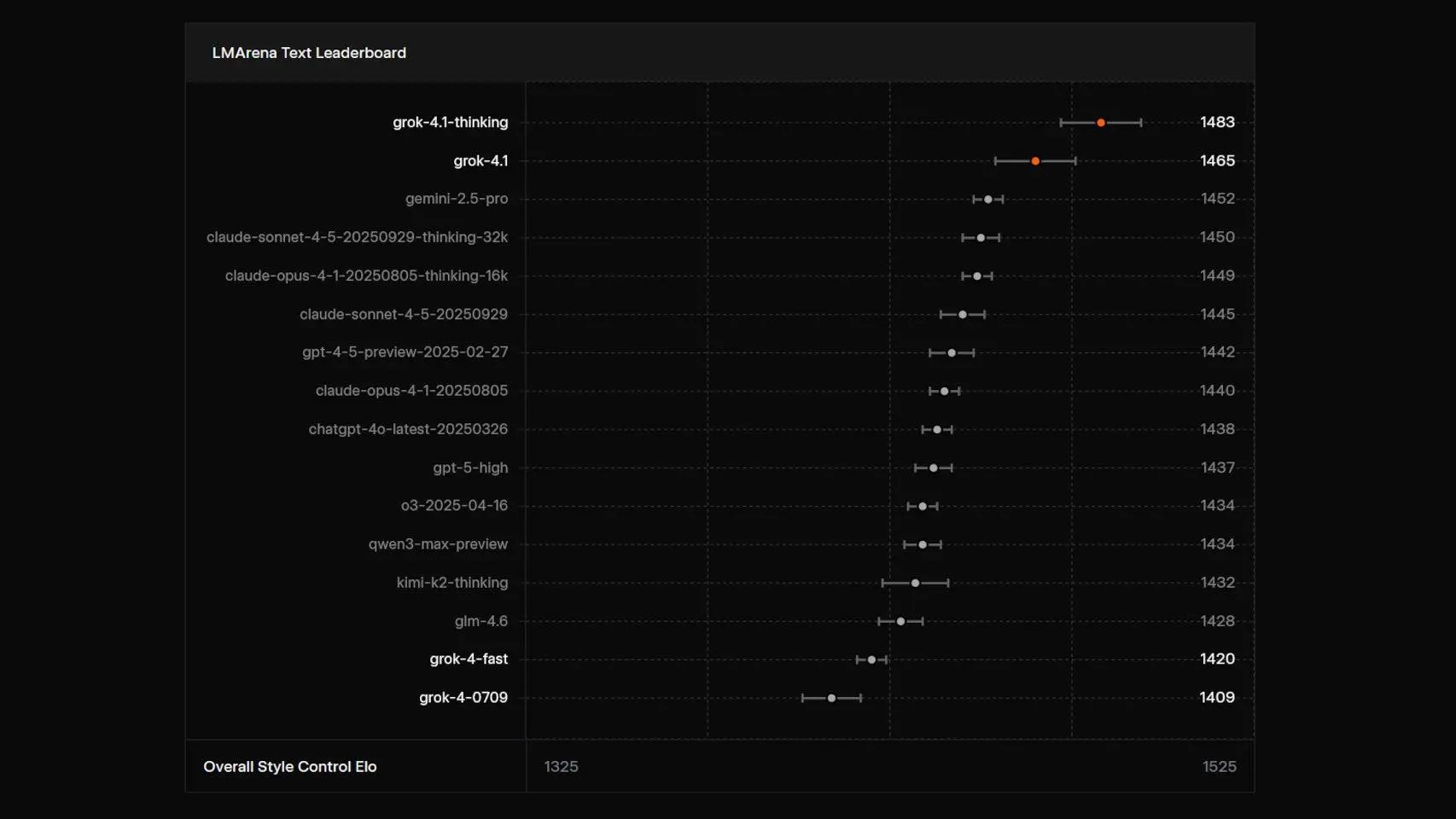Screen dimensions: 1456x819
Task: Click the data point in the claude-opus-4-1-20250805 row
Action: 944,392
